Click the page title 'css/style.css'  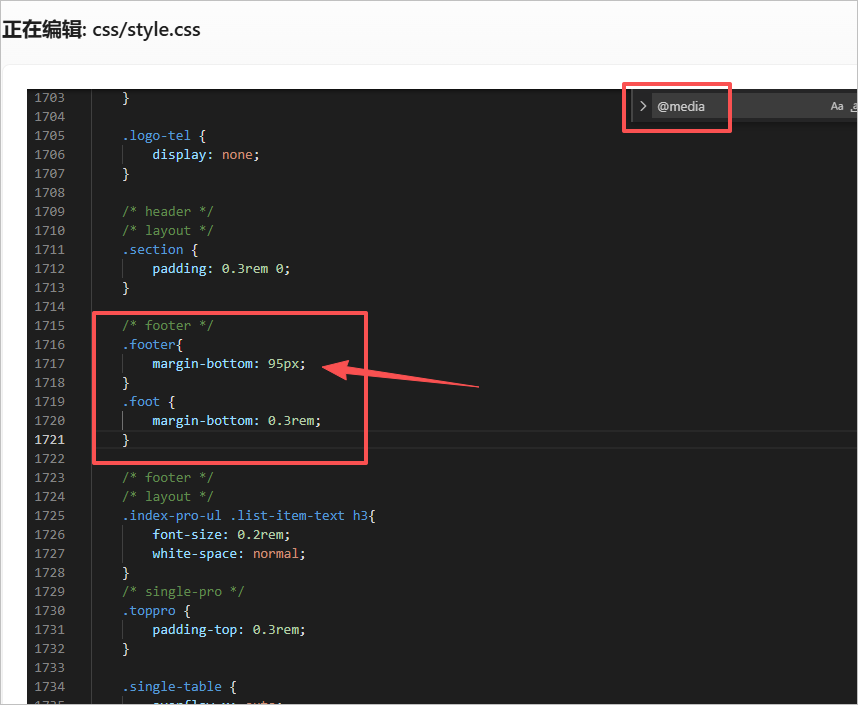coord(146,30)
